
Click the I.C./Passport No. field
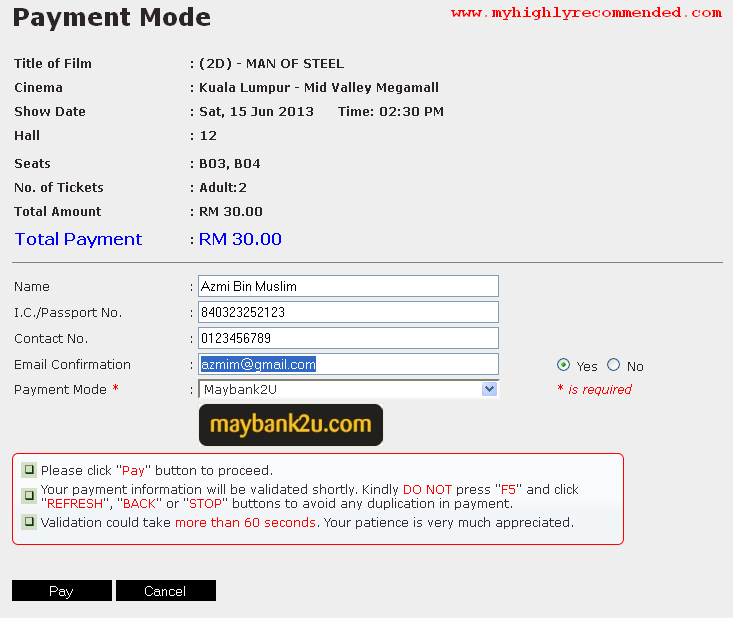click(x=348, y=312)
